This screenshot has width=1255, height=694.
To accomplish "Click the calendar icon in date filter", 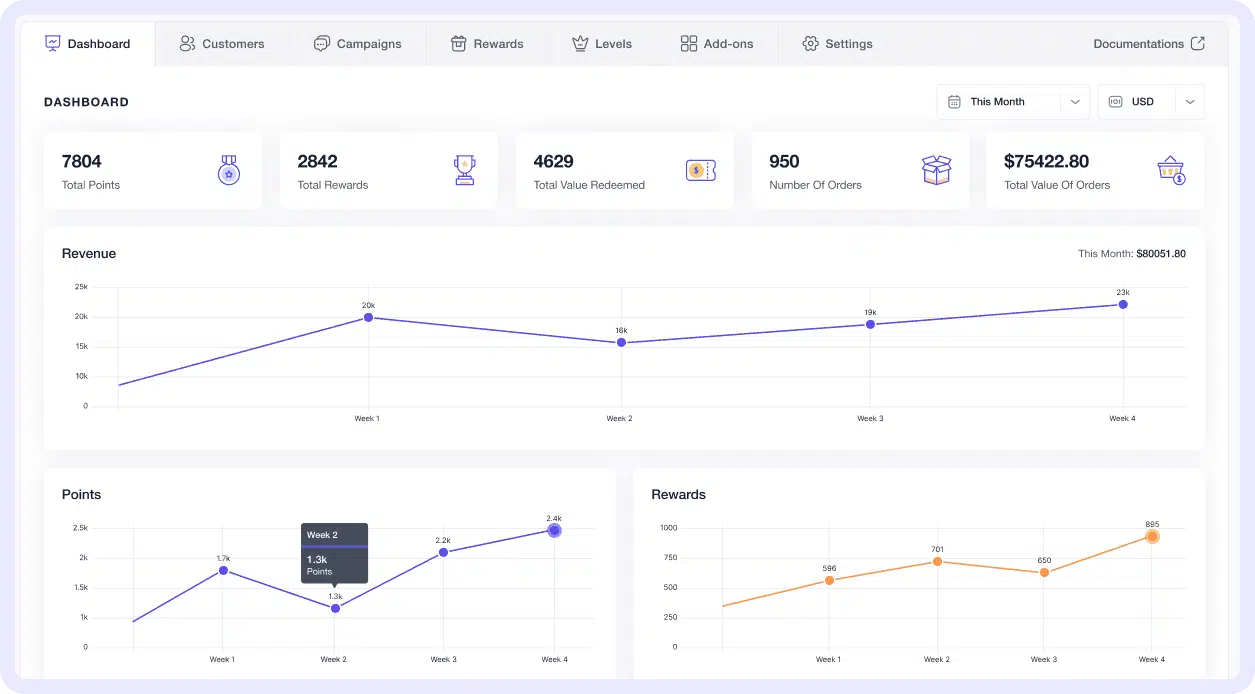I will (x=954, y=102).
